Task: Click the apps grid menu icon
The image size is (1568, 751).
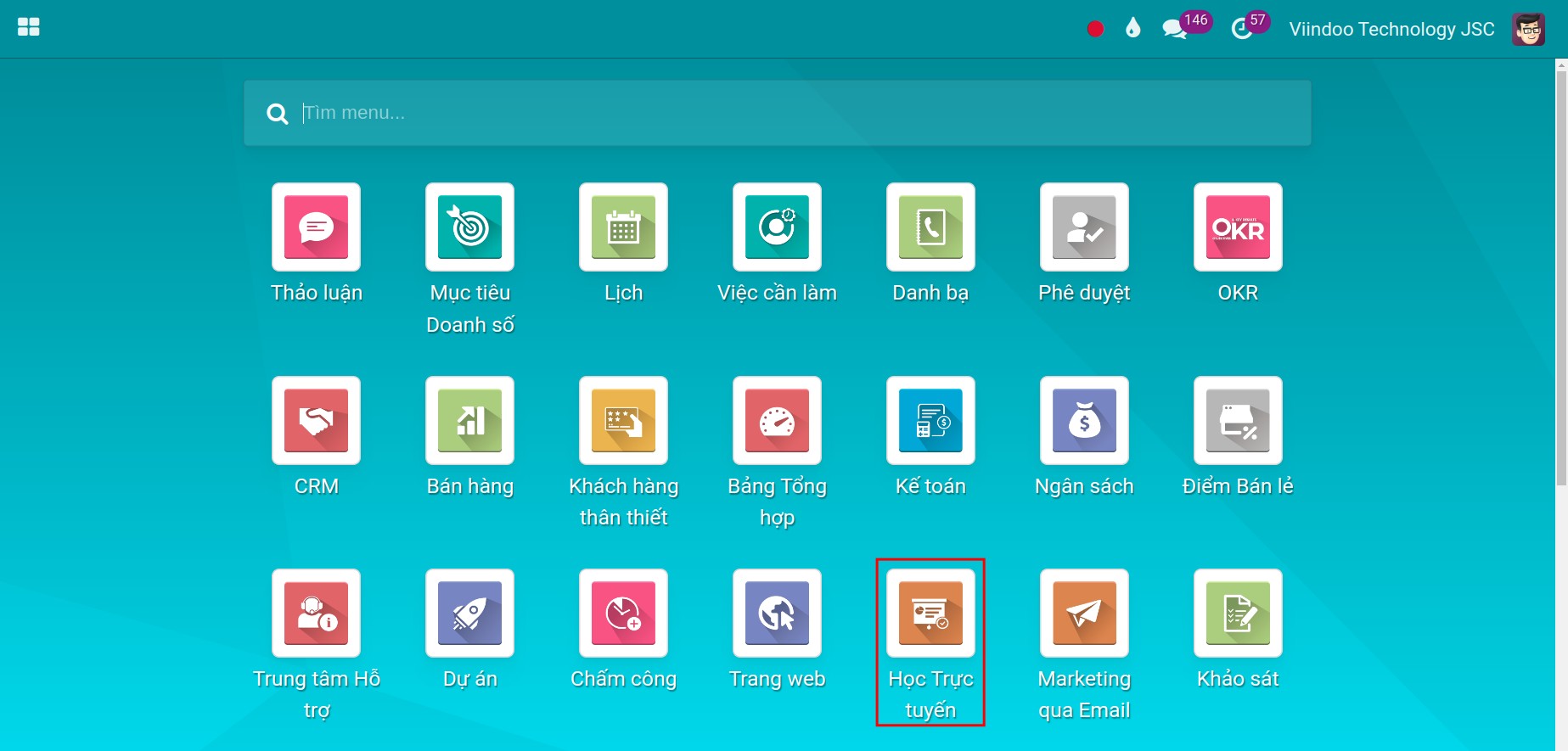Action: 29,27
